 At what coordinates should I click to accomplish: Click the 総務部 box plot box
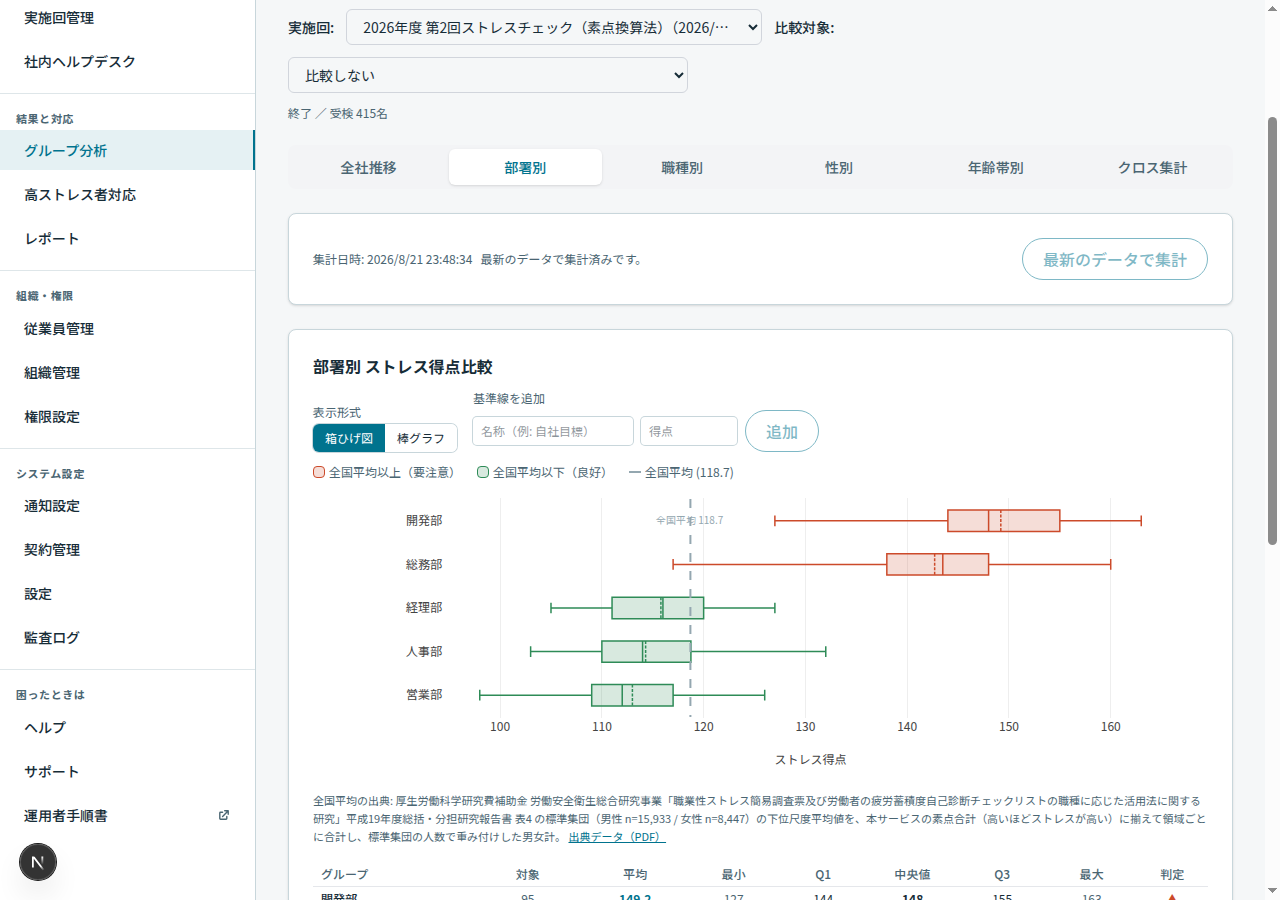(937, 564)
